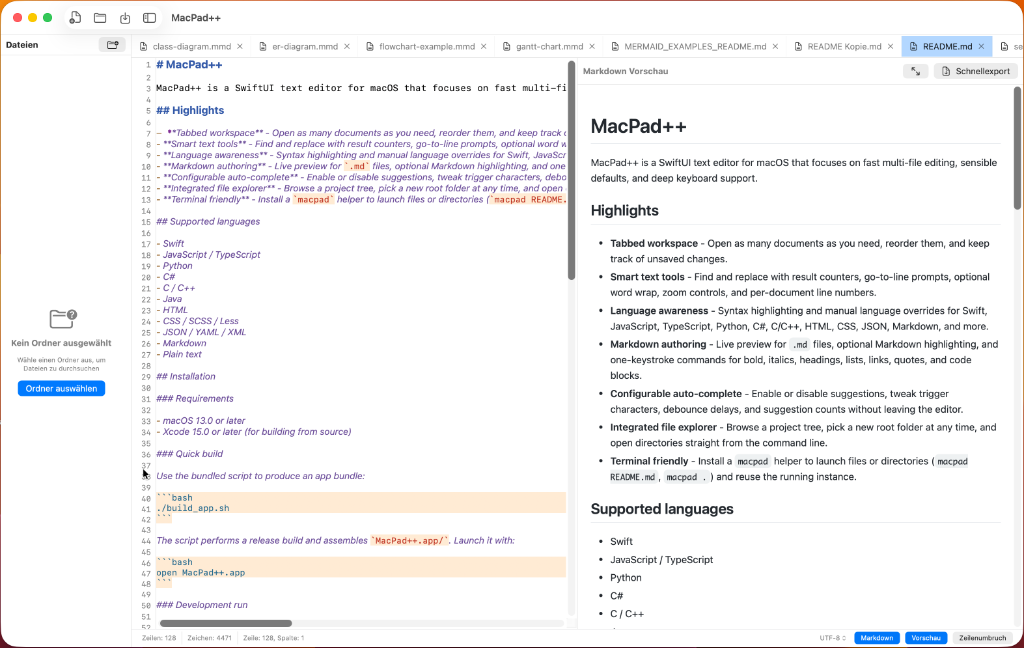The width and height of the screenshot is (1024, 648).
Task: Click the Schnellexport button
Action: [x=975, y=70]
